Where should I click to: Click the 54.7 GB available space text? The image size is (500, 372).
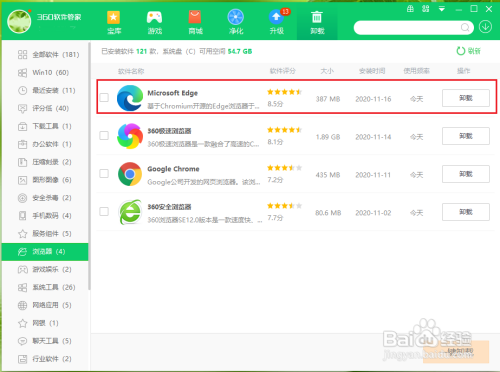[x=240, y=51]
